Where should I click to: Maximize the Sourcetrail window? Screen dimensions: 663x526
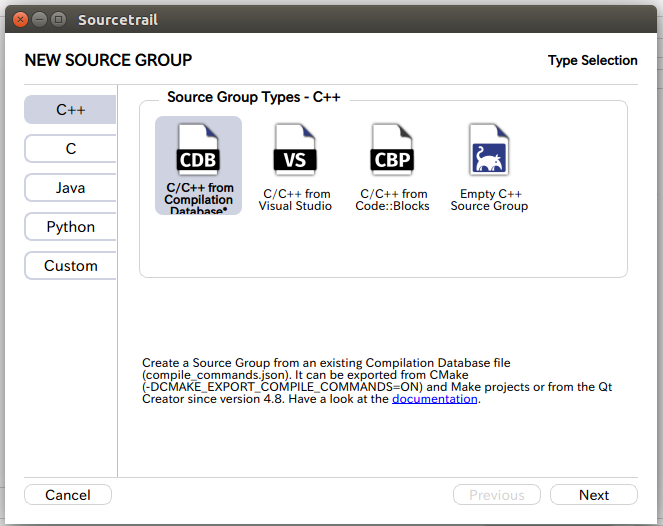click(x=59, y=19)
